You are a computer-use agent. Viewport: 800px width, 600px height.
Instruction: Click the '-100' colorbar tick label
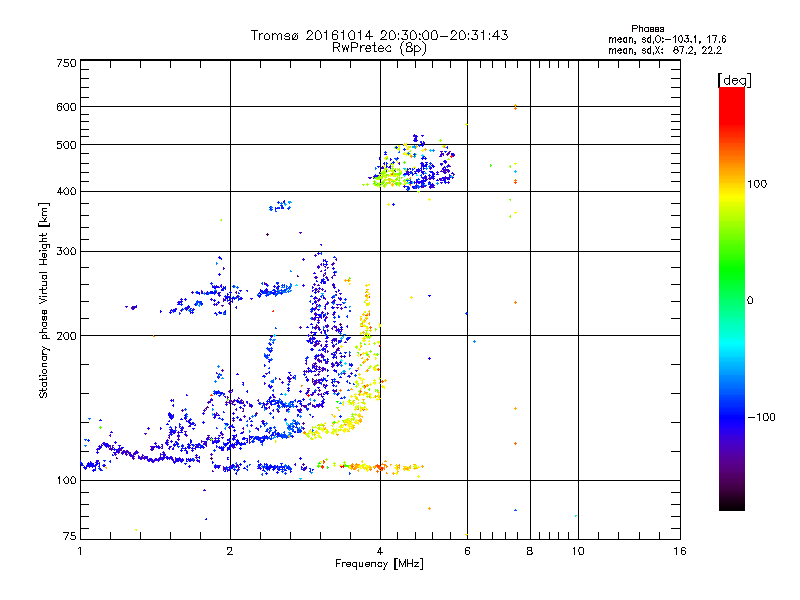click(761, 417)
